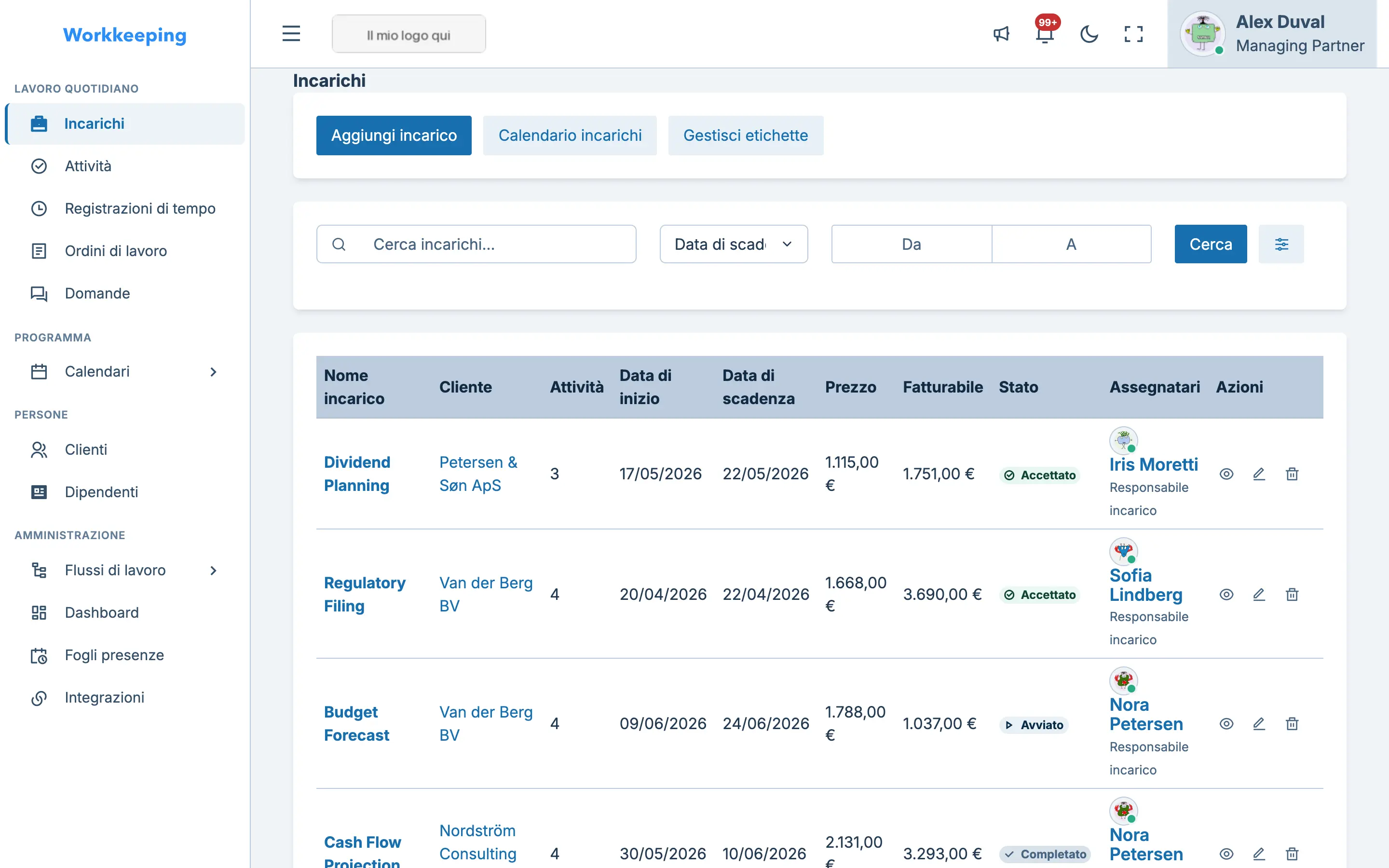Delete the Regulatory Filing row with trash icon
The width and height of the screenshot is (1389, 868).
pos(1292,594)
